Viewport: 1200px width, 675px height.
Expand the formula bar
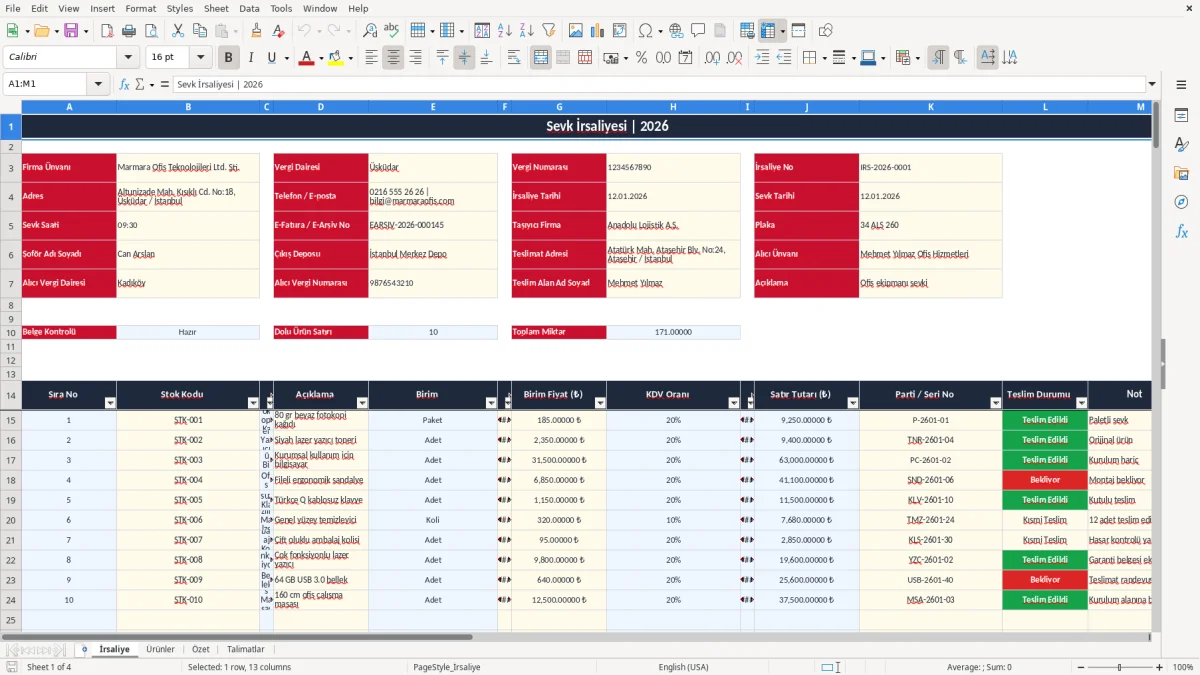pyautogui.click(x=1152, y=84)
